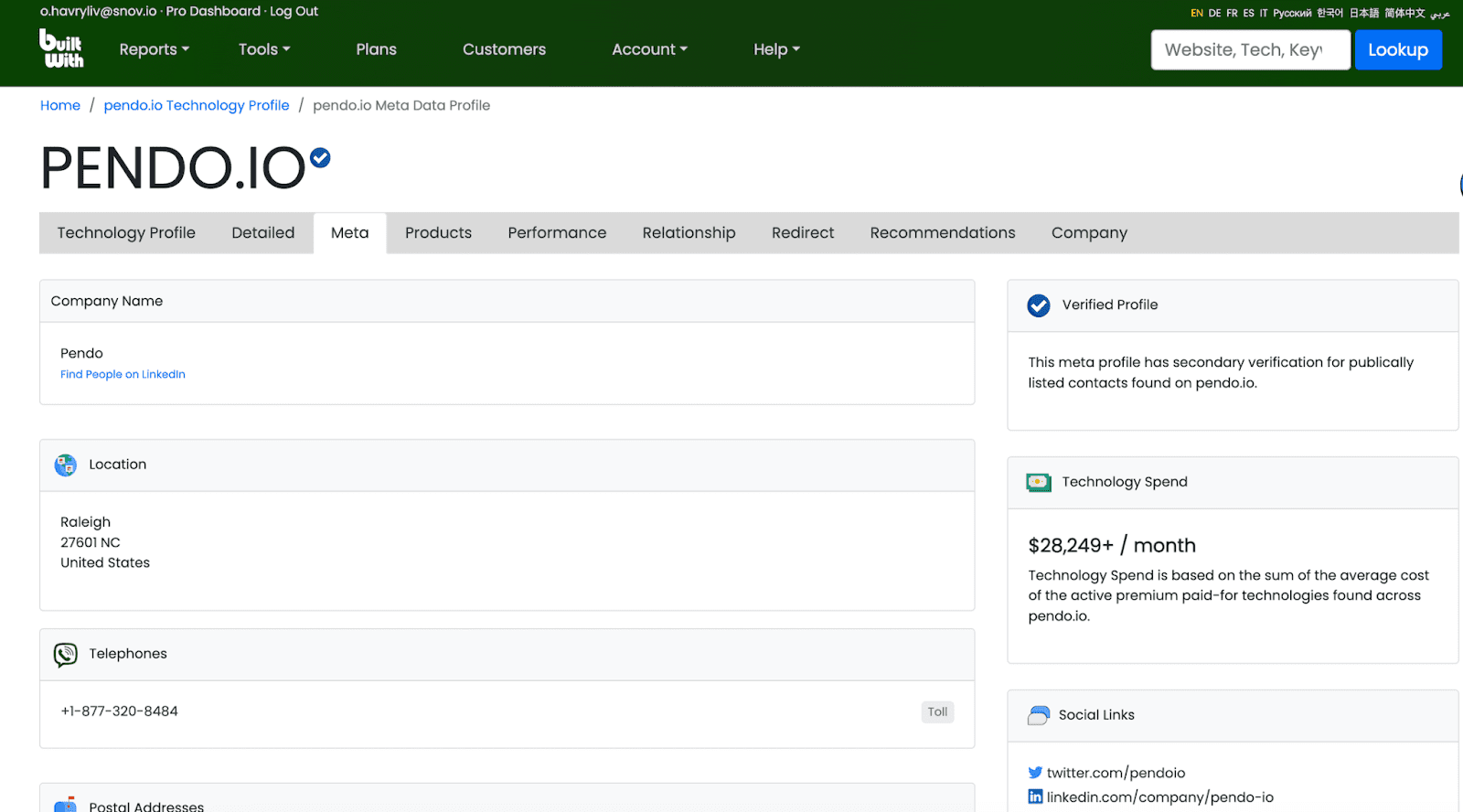Expand the Reports dropdown menu
Image resolution: width=1463 pixels, height=812 pixels.
click(x=154, y=49)
